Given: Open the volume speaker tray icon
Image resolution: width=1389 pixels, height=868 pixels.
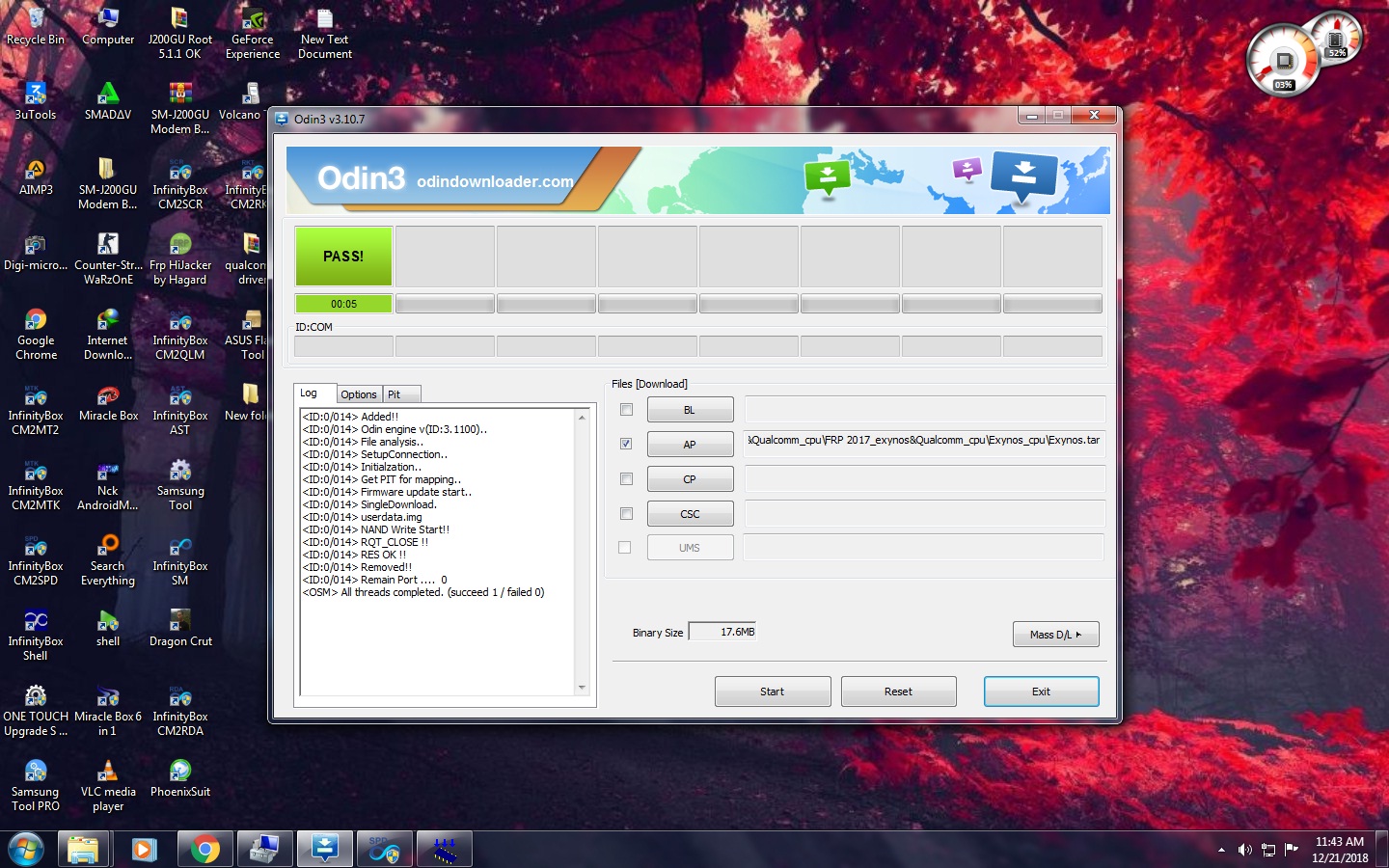Looking at the screenshot, I should [1244, 850].
